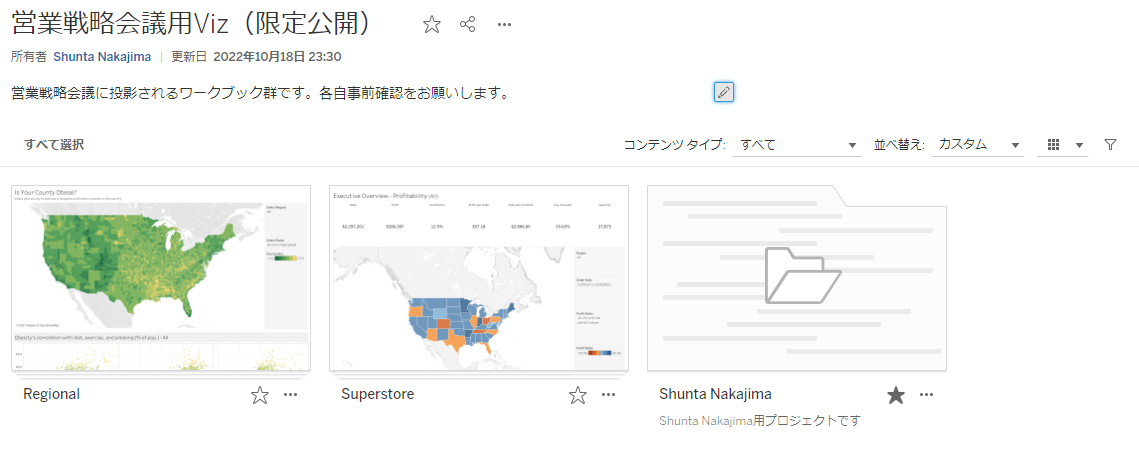Click すべて選択 to select all items

click(54, 144)
